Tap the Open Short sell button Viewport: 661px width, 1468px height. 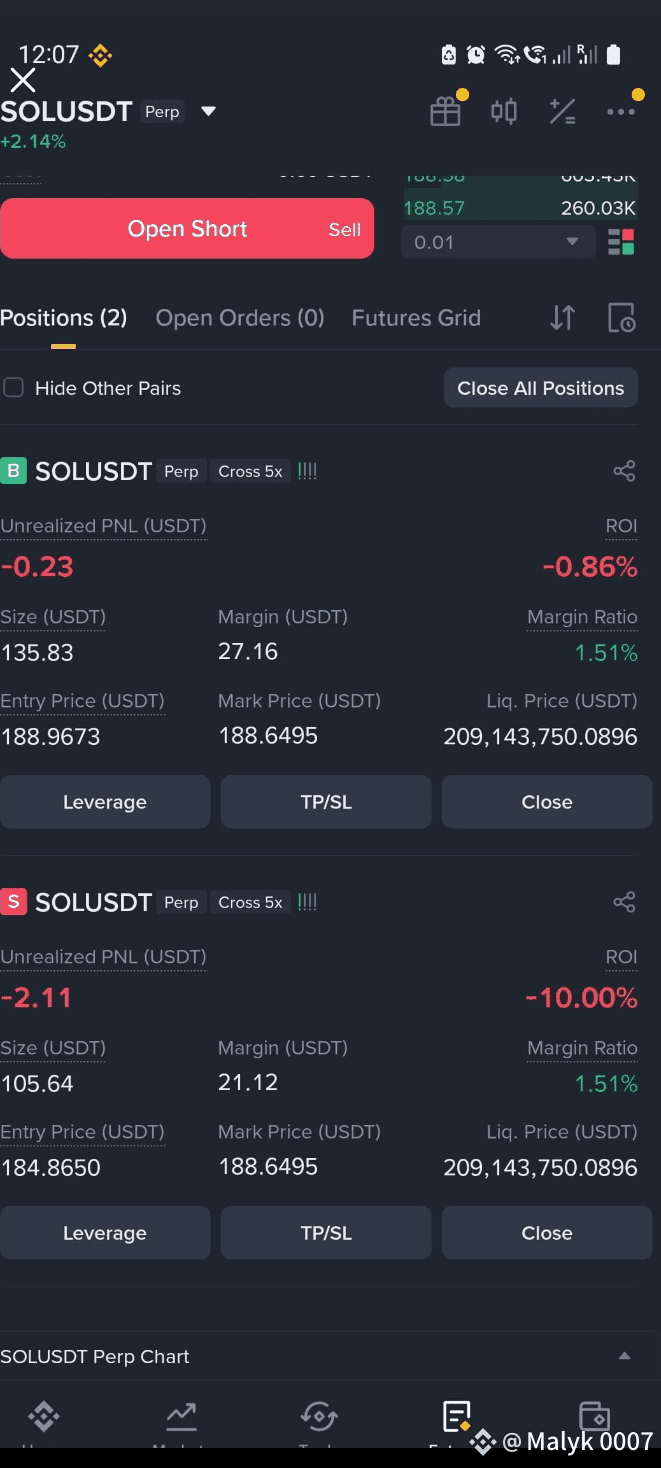pyautogui.click(x=187, y=228)
